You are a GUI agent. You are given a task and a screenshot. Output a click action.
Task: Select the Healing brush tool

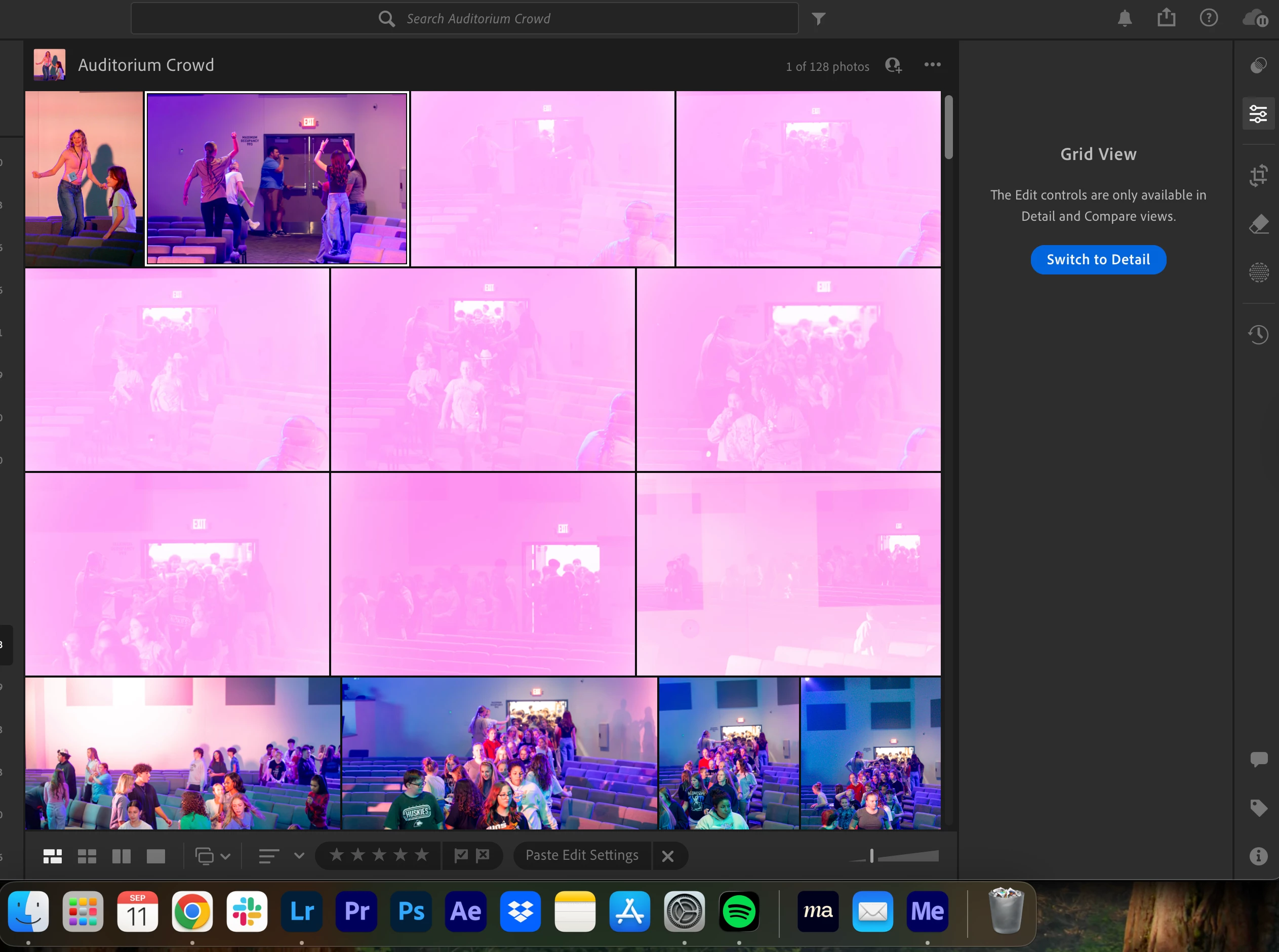click(1258, 224)
